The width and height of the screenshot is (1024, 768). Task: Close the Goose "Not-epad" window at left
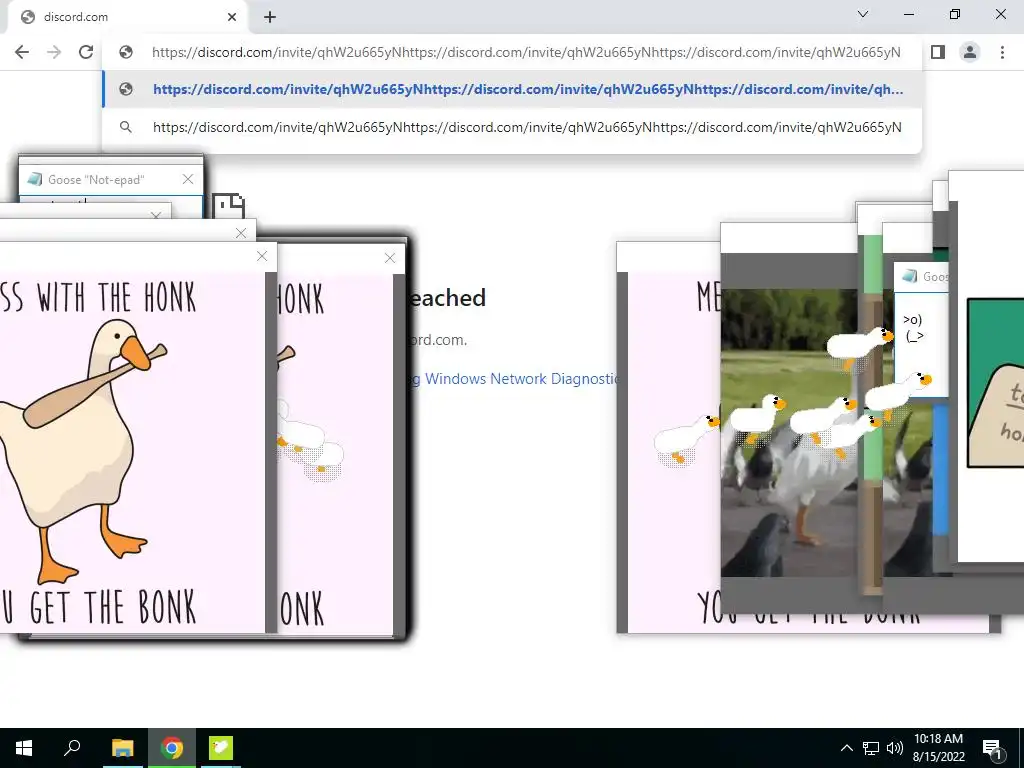[x=188, y=179]
